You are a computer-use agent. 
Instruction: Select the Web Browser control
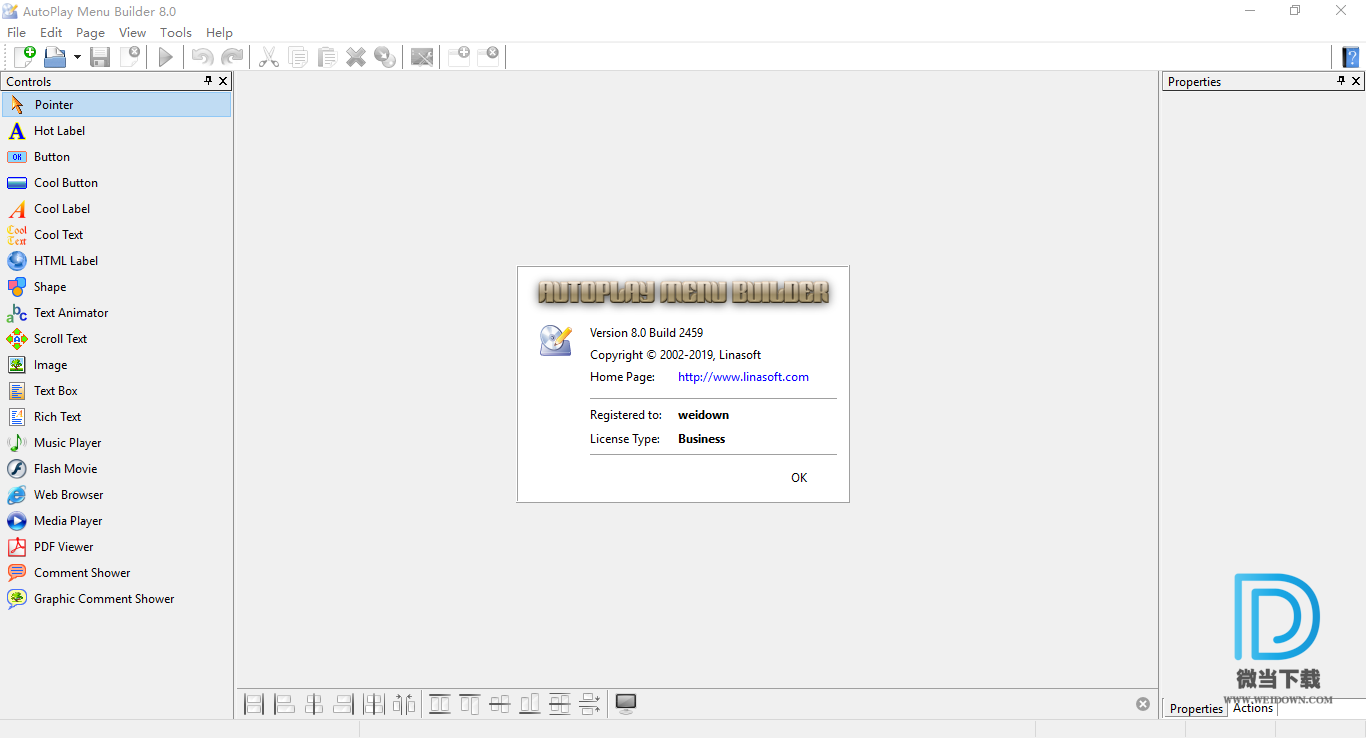116,495
